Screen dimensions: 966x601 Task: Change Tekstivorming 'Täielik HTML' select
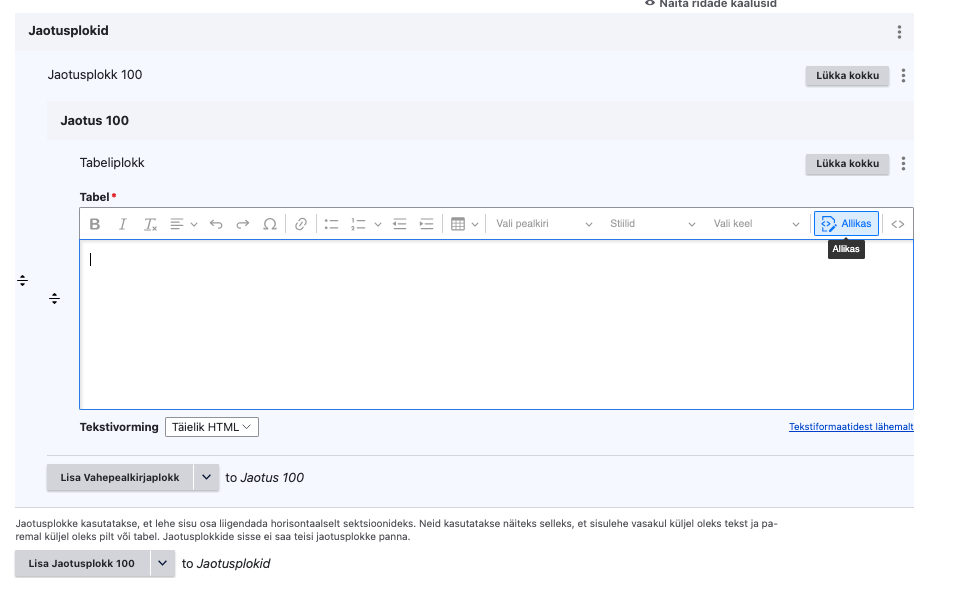(212, 427)
